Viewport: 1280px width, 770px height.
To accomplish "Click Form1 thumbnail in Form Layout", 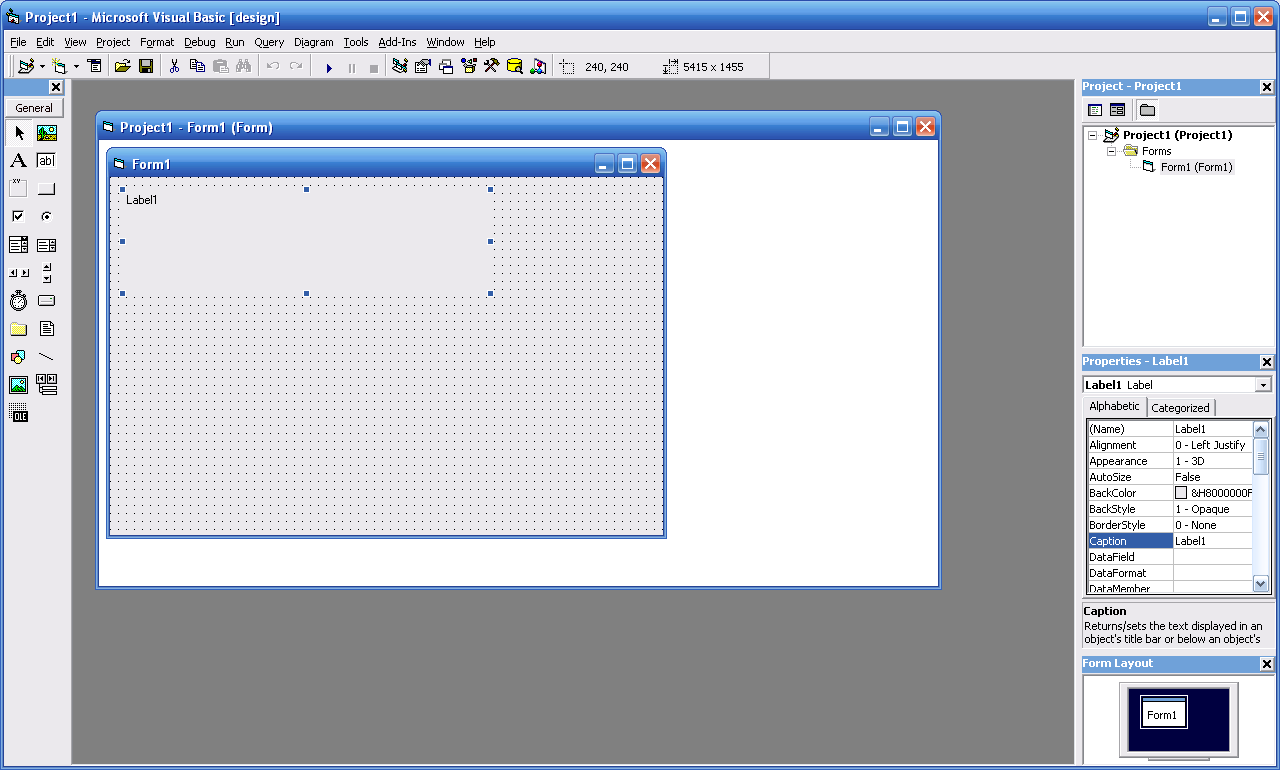I will (x=1164, y=714).
